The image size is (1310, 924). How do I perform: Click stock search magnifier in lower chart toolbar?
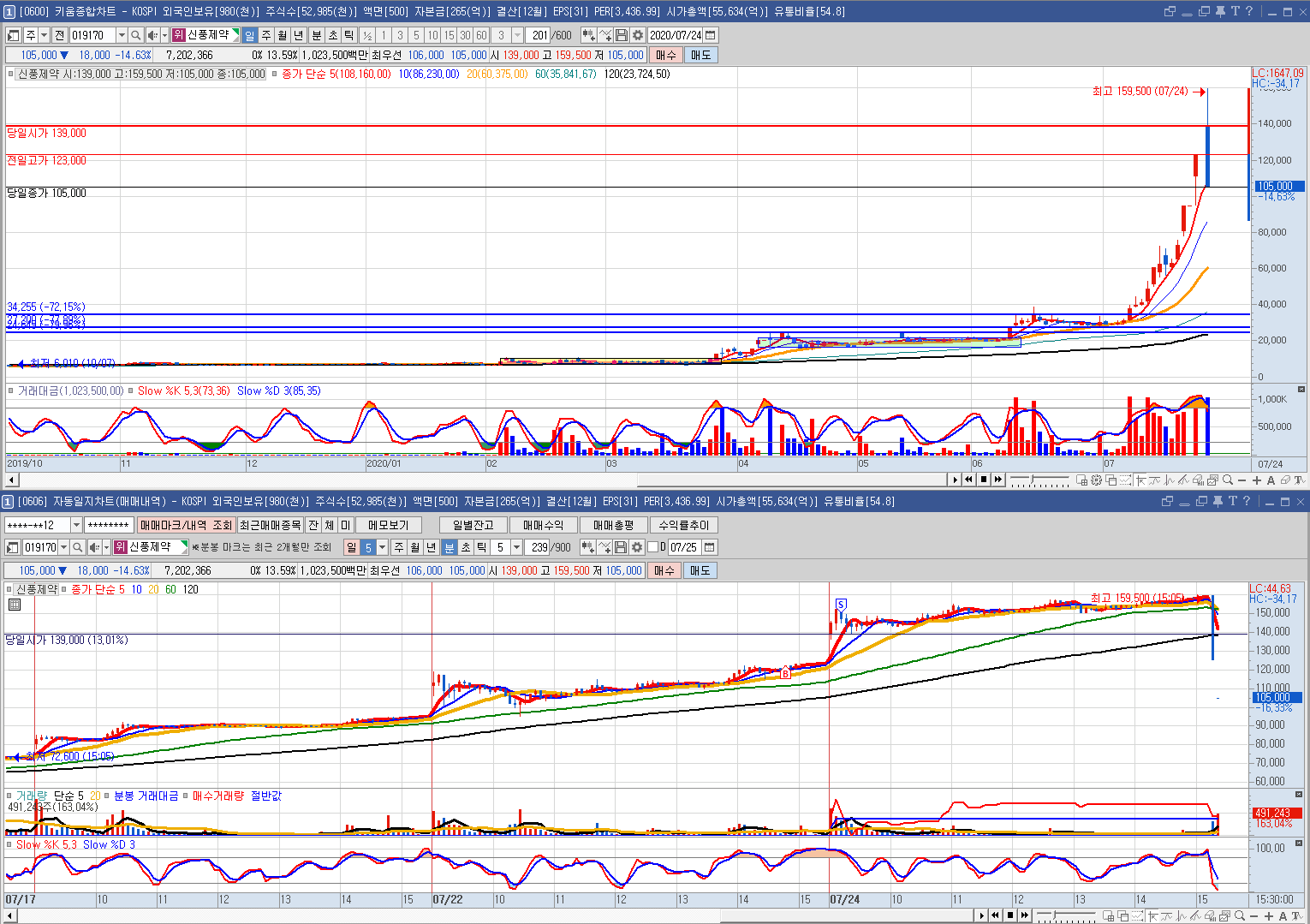point(77,547)
